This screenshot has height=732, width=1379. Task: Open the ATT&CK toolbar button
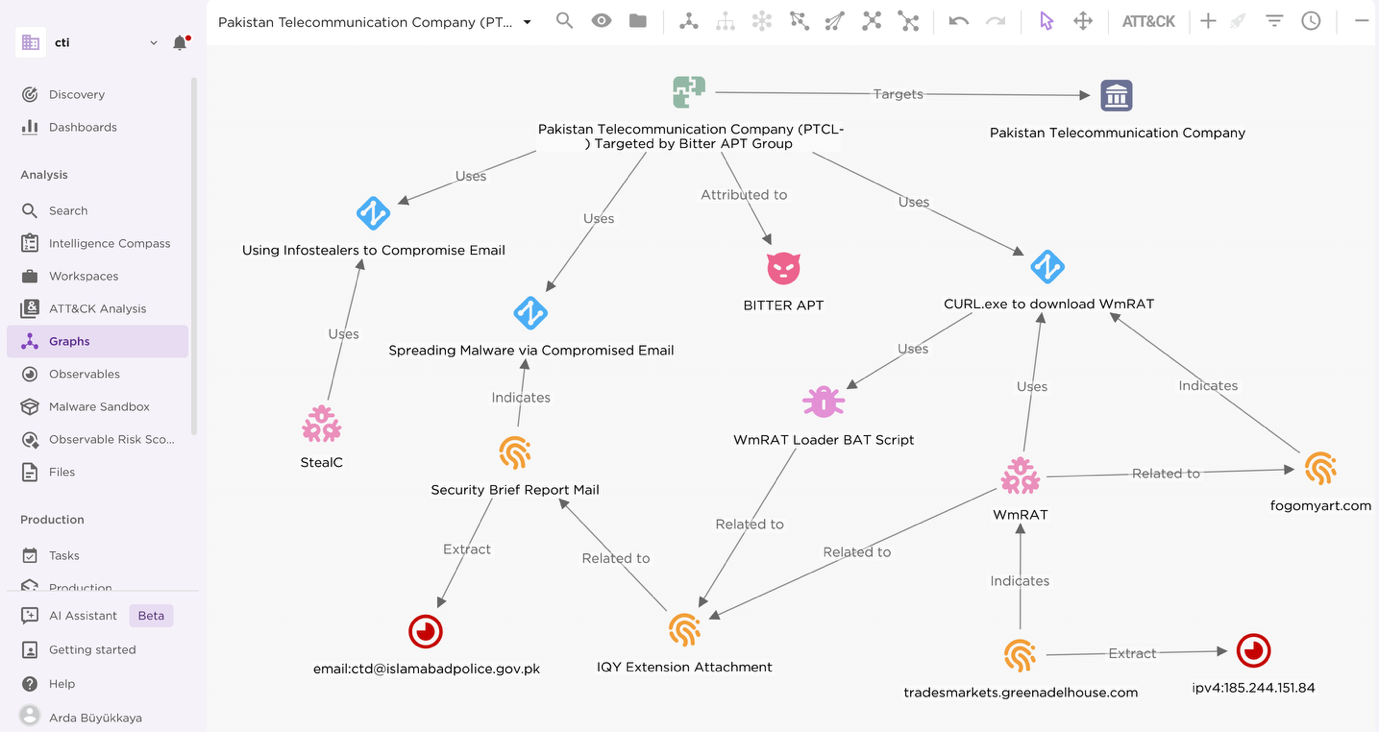point(1148,21)
